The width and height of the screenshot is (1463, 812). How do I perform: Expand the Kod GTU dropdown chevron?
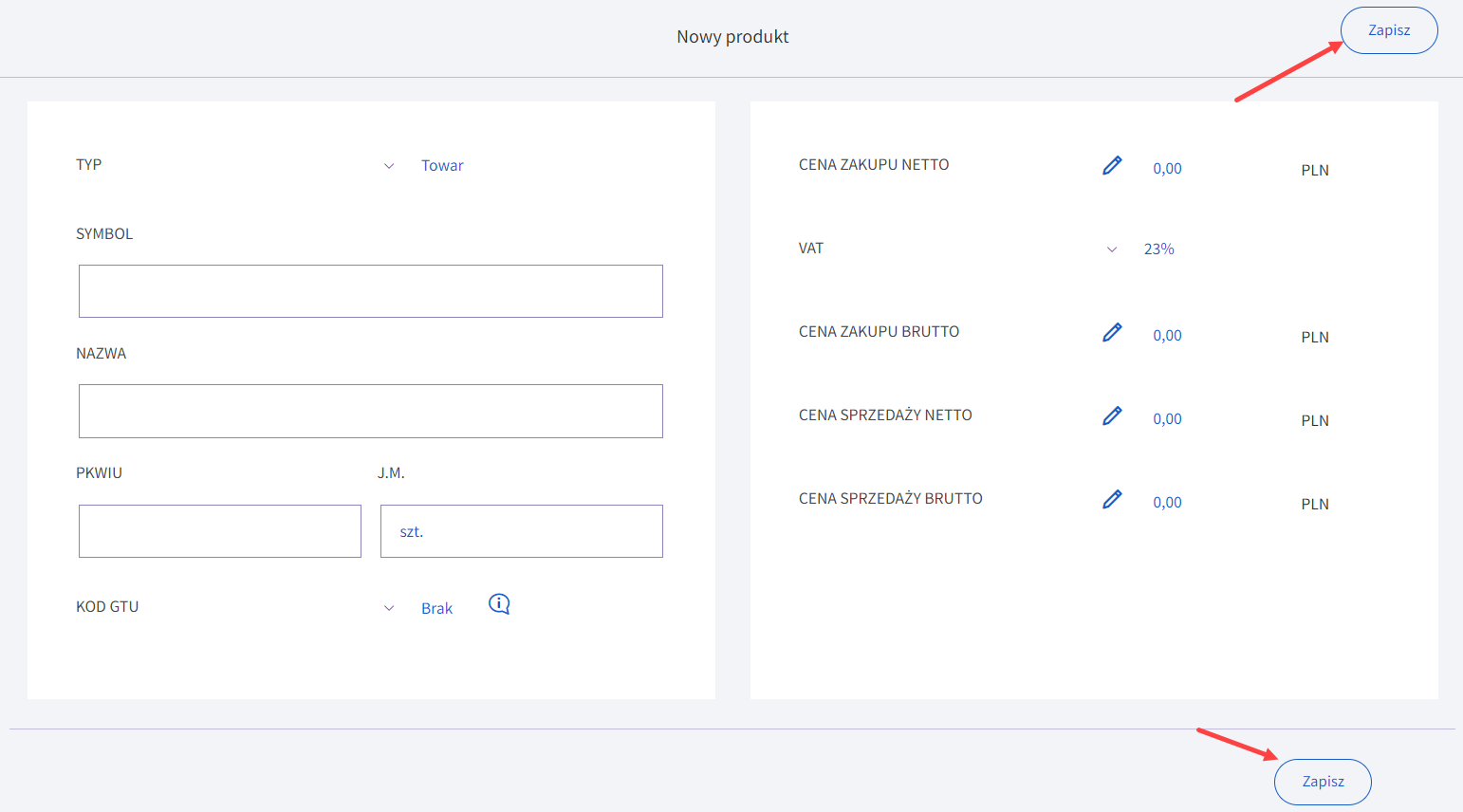[389, 608]
